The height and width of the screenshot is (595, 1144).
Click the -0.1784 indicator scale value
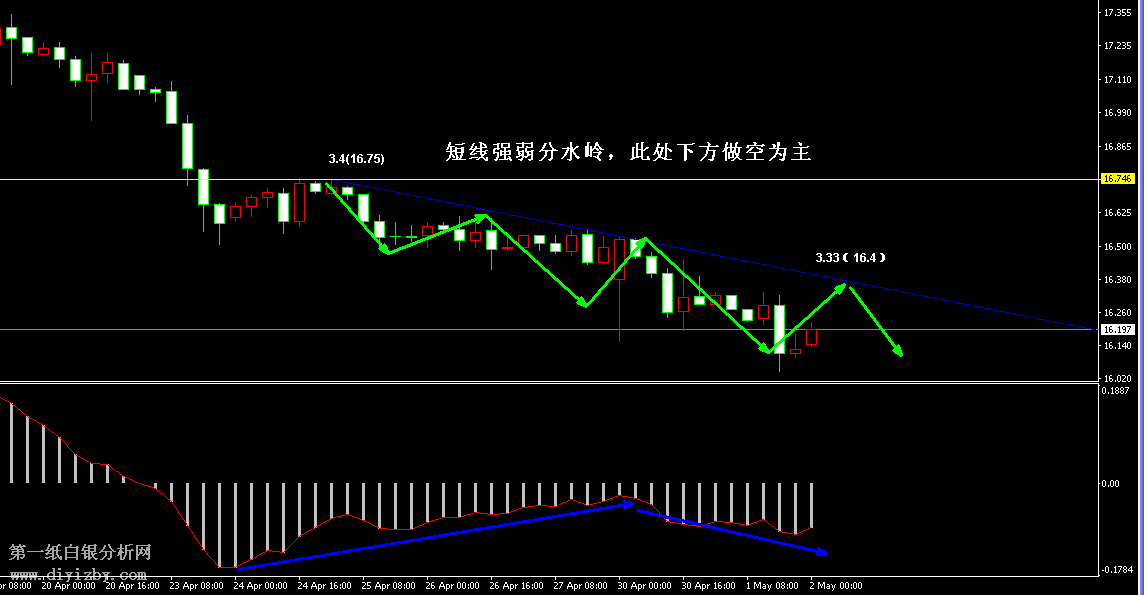click(1116, 570)
